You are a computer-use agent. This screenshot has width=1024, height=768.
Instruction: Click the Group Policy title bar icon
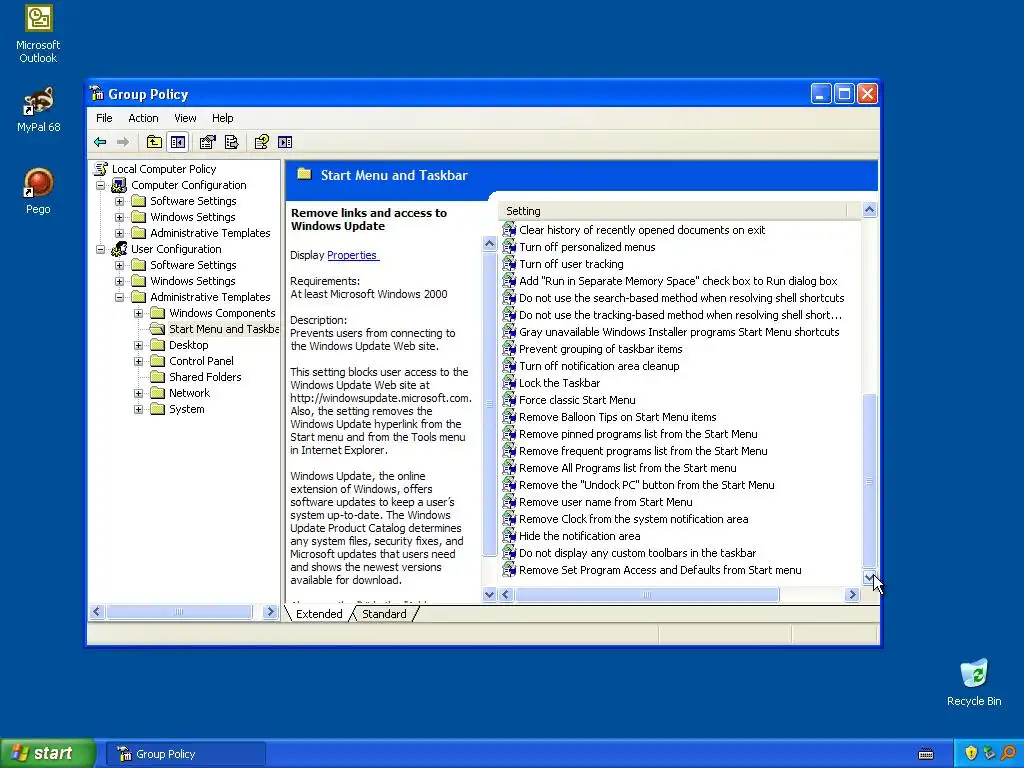(97, 93)
